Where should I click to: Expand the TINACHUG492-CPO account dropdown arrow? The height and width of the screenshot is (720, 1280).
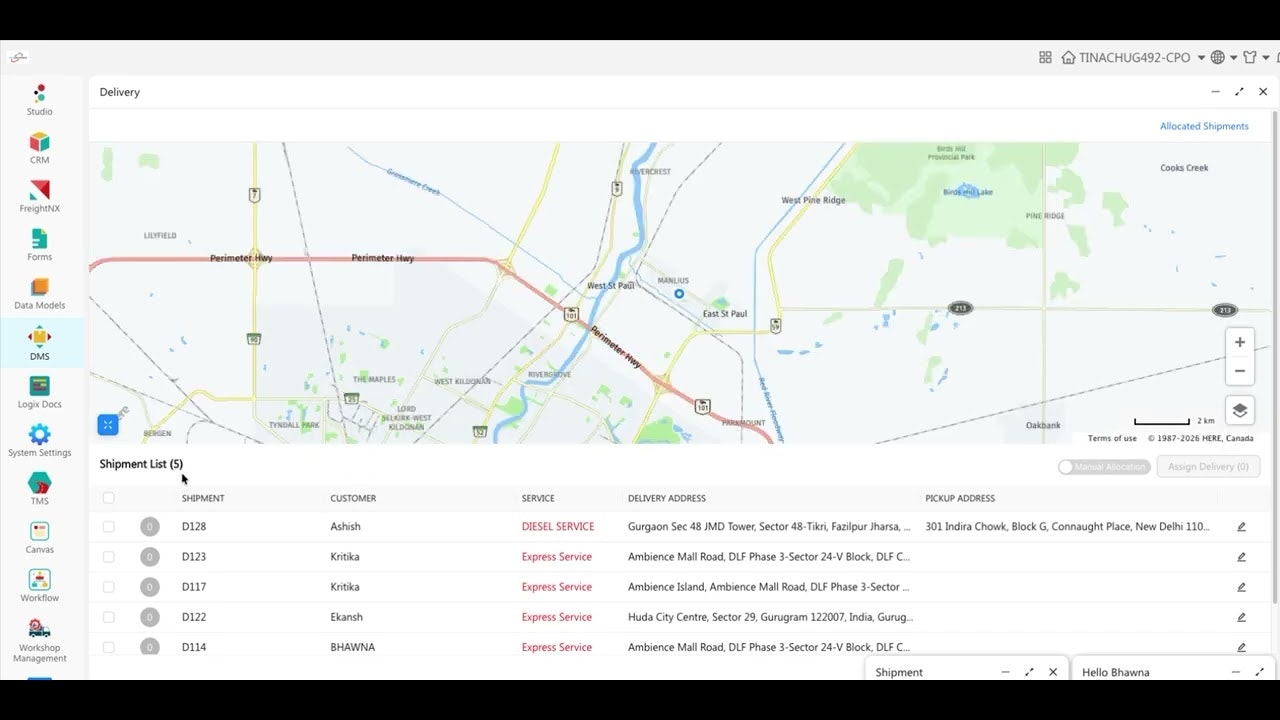point(1201,58)
